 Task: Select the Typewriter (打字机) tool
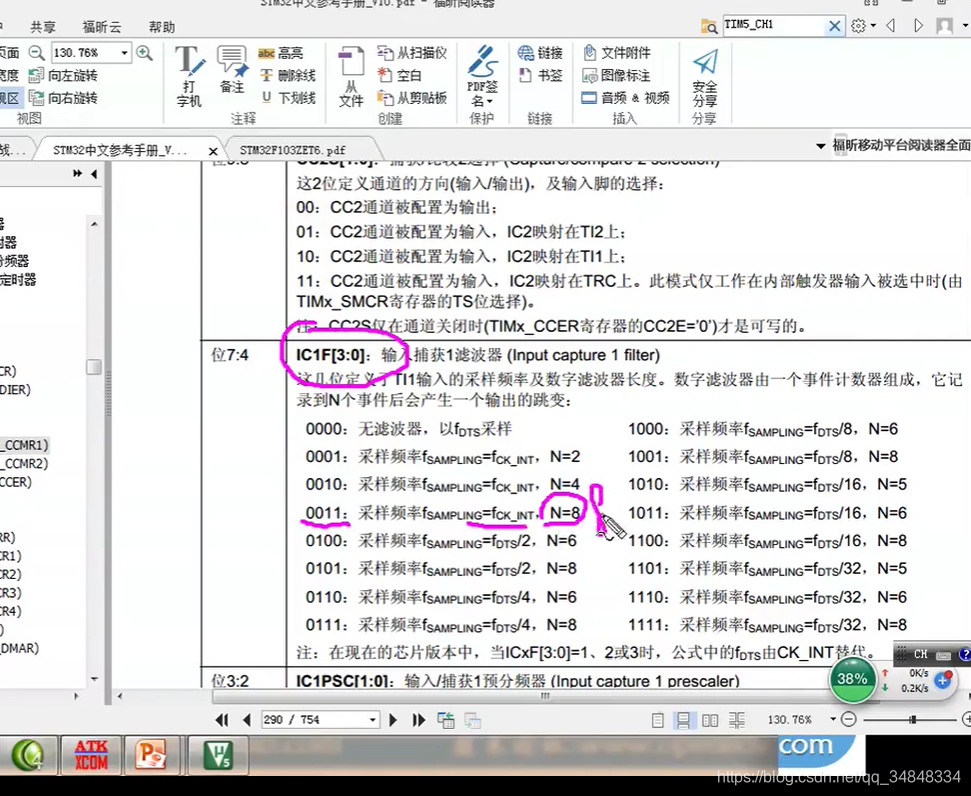click(x=189, y=76)
